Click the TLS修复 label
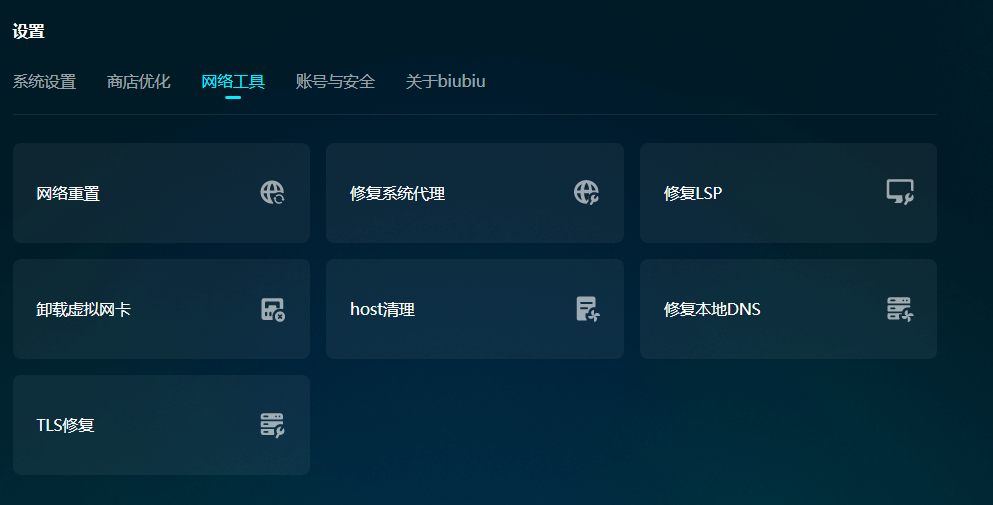The height and width of the screenshot is (505, 993). coord(65,425)
